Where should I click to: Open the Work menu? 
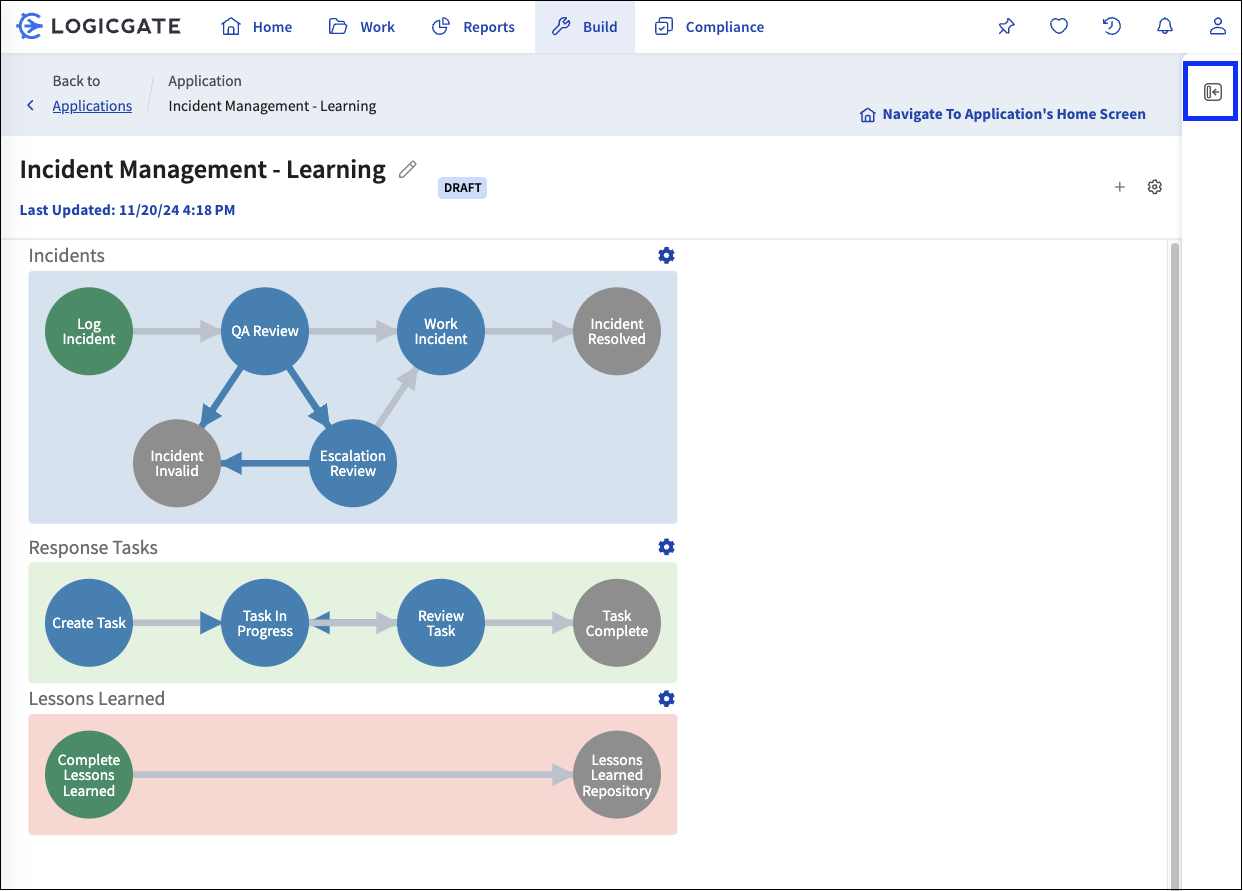362,27
